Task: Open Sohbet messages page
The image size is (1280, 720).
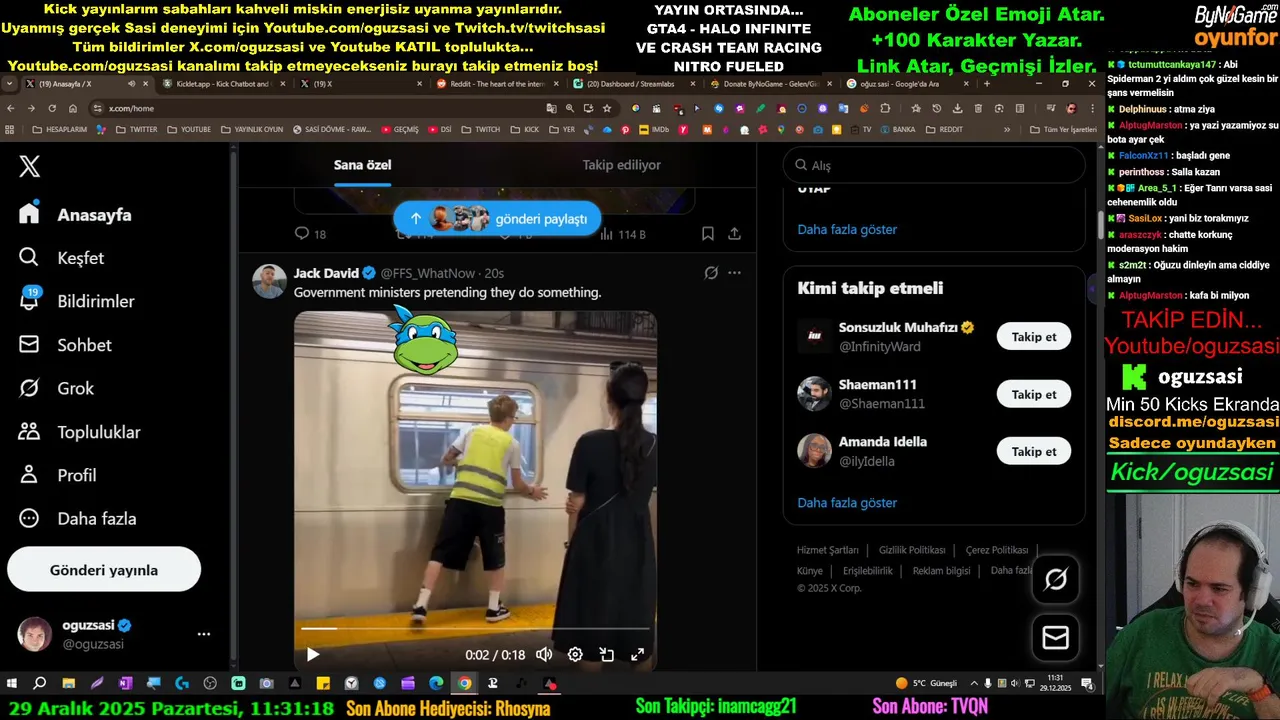Action: point(66,345)
